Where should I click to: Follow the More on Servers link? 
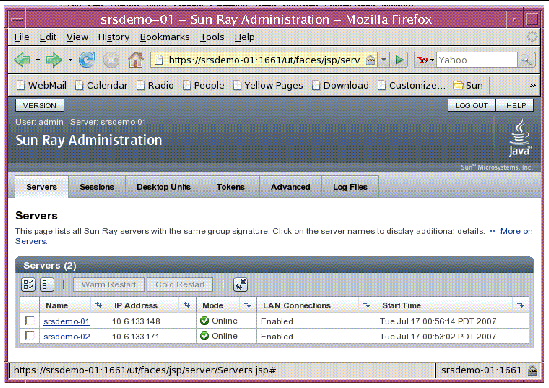[x=516, y=231]
